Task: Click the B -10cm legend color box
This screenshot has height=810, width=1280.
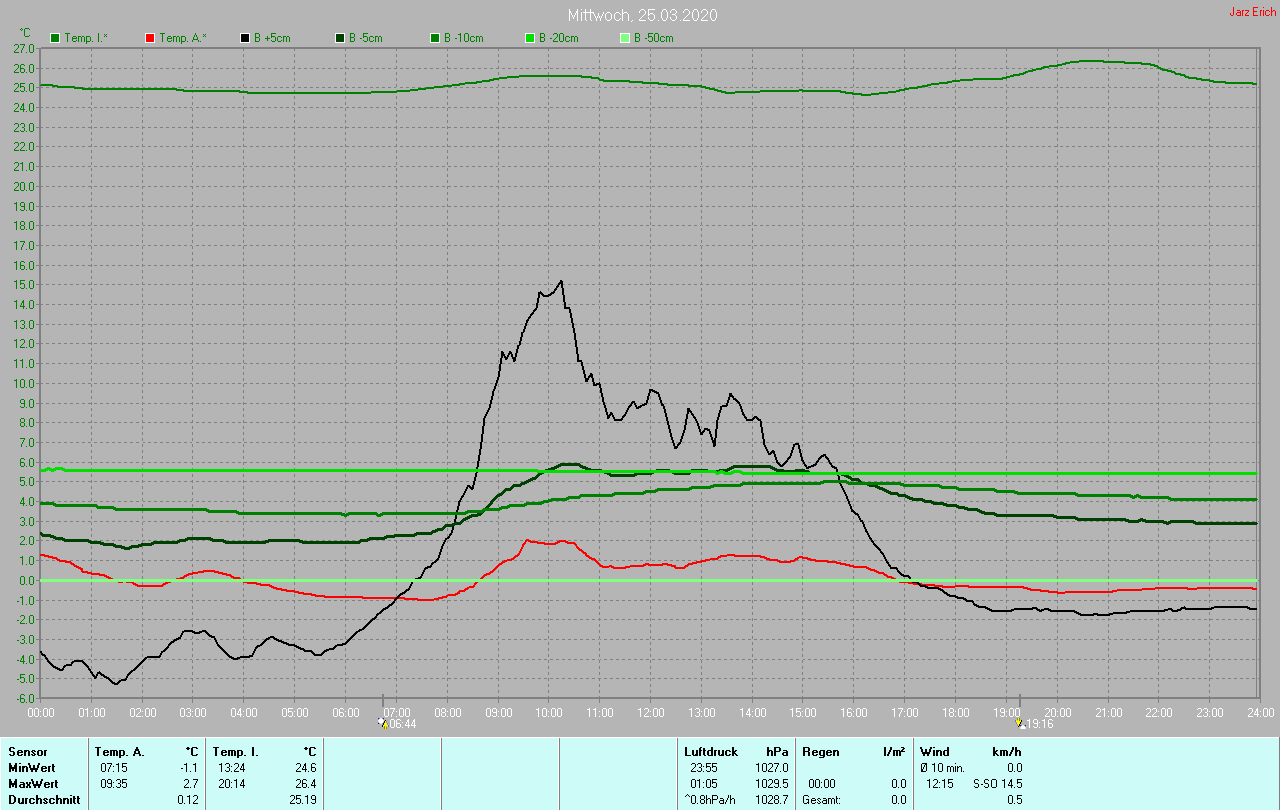Action: (435, 38)
